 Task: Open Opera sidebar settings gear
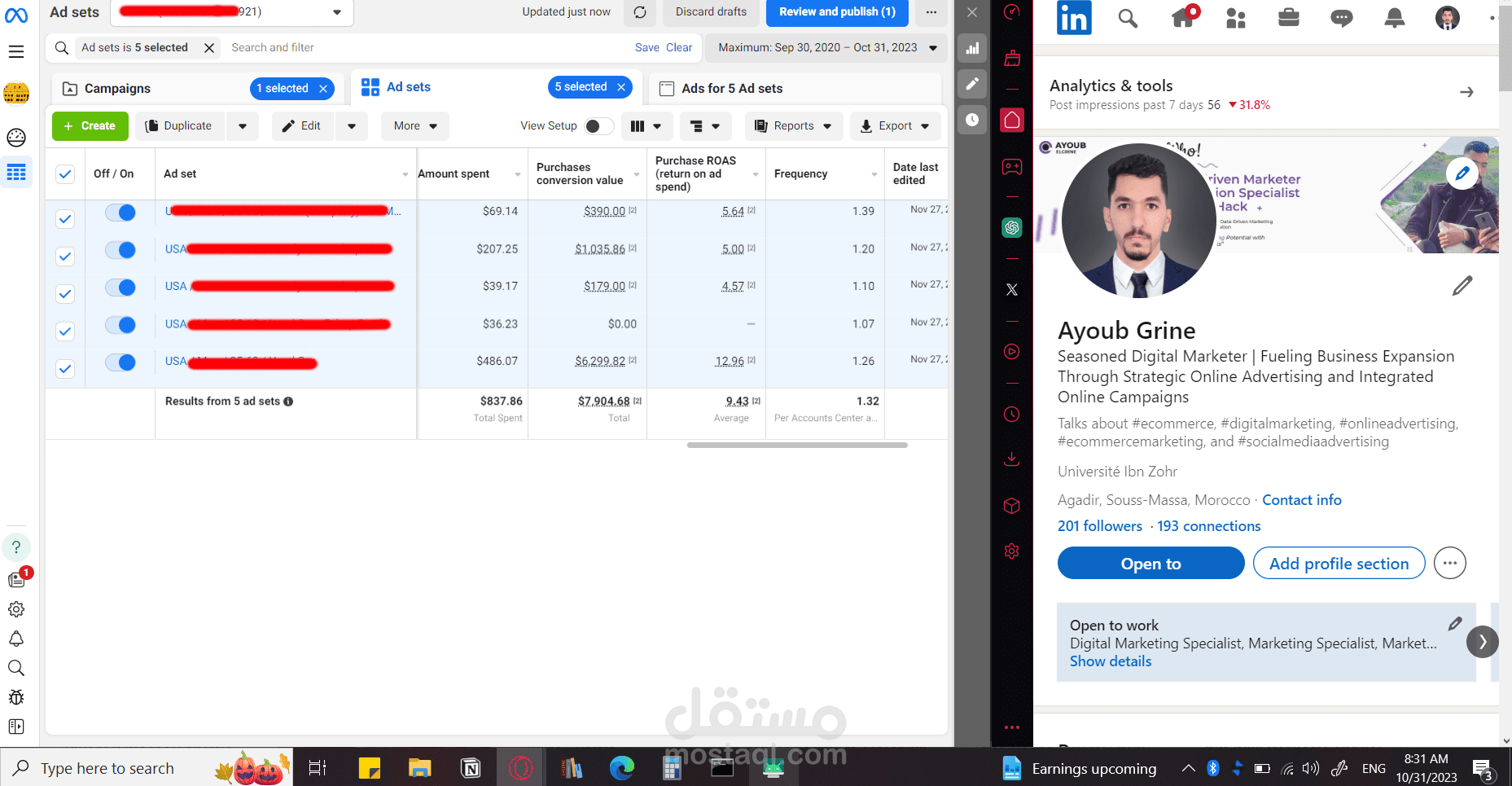1012,551
